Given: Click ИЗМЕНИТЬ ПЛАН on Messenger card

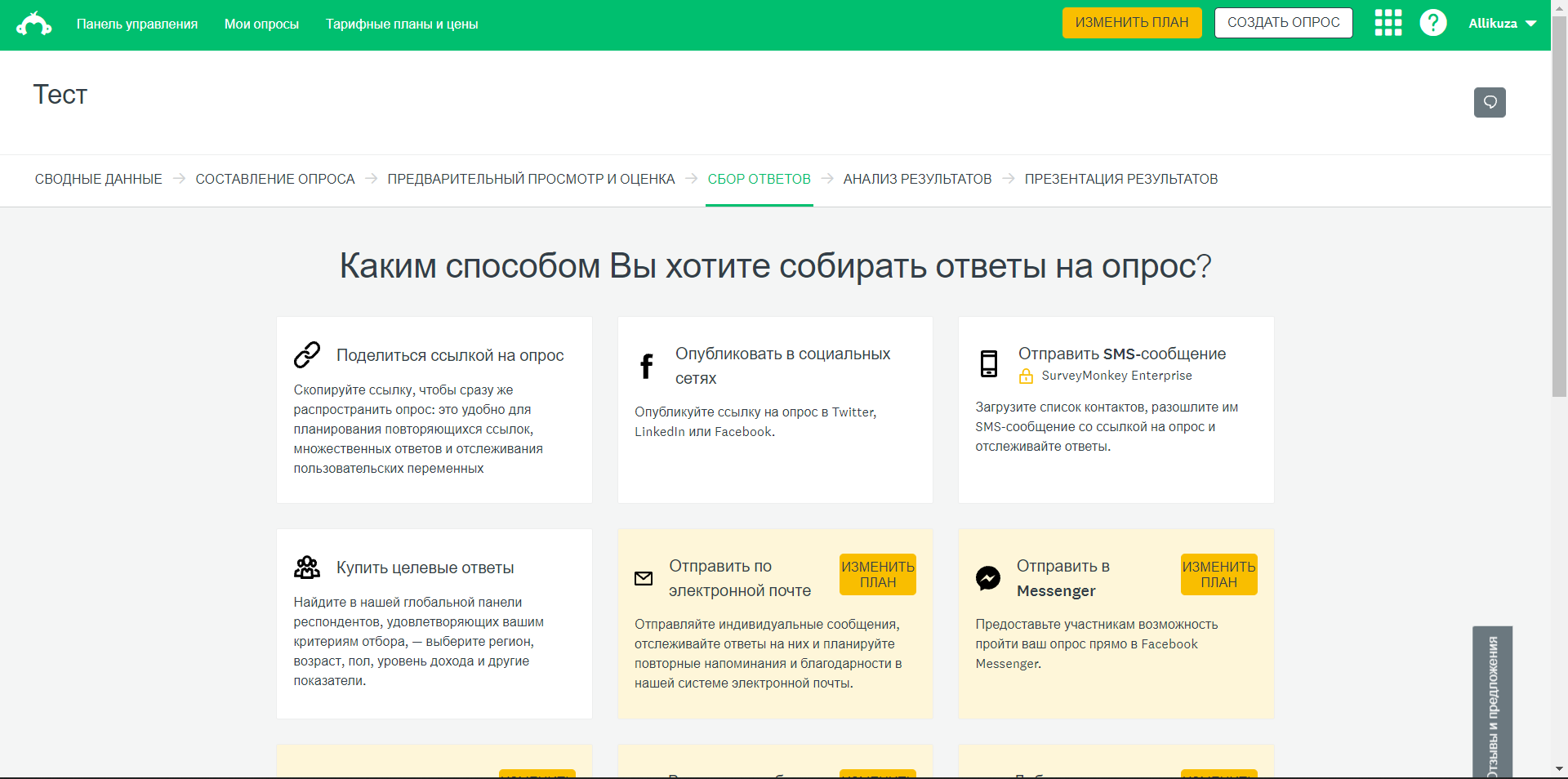Looking at the screenshot, I should tap(1218, 574).
